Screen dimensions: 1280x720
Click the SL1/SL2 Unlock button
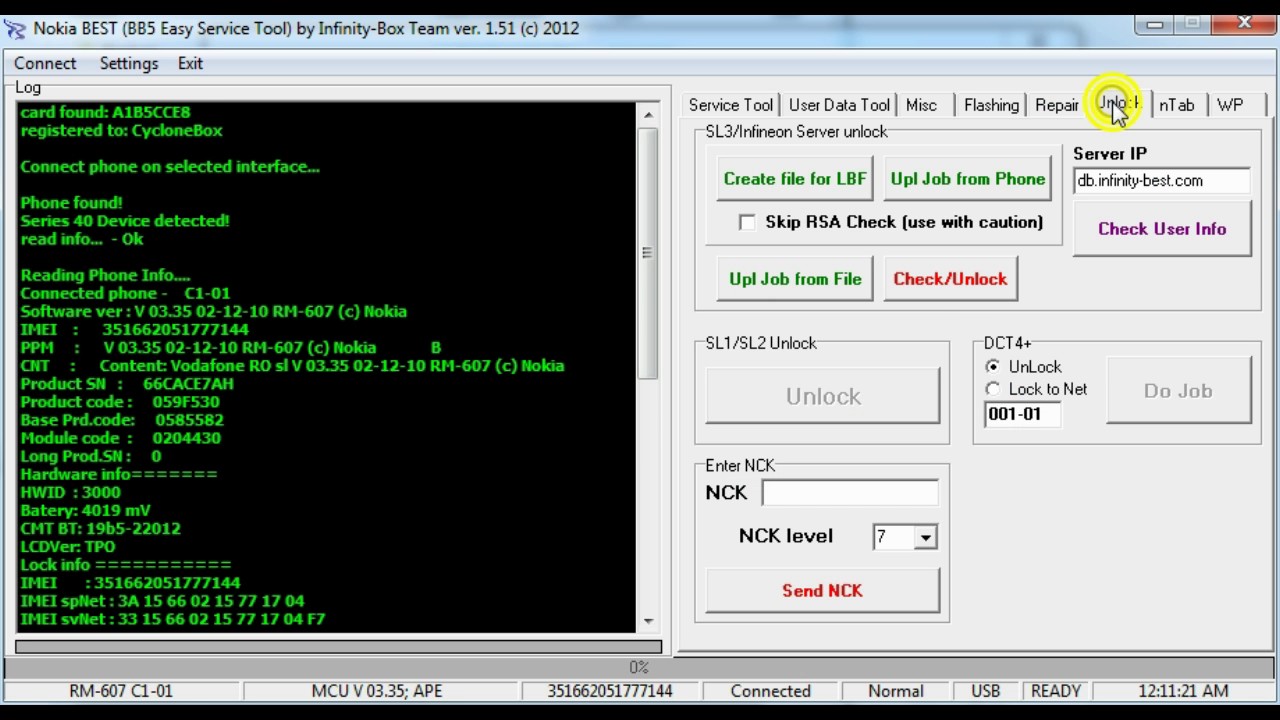(823, 396)
